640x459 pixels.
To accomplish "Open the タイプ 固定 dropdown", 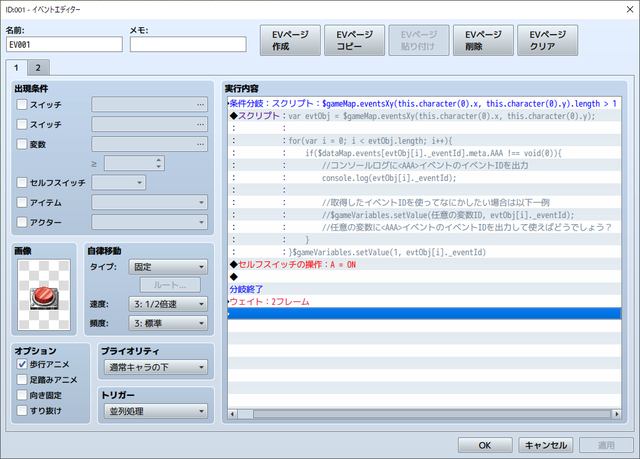I will coord(168,267).
